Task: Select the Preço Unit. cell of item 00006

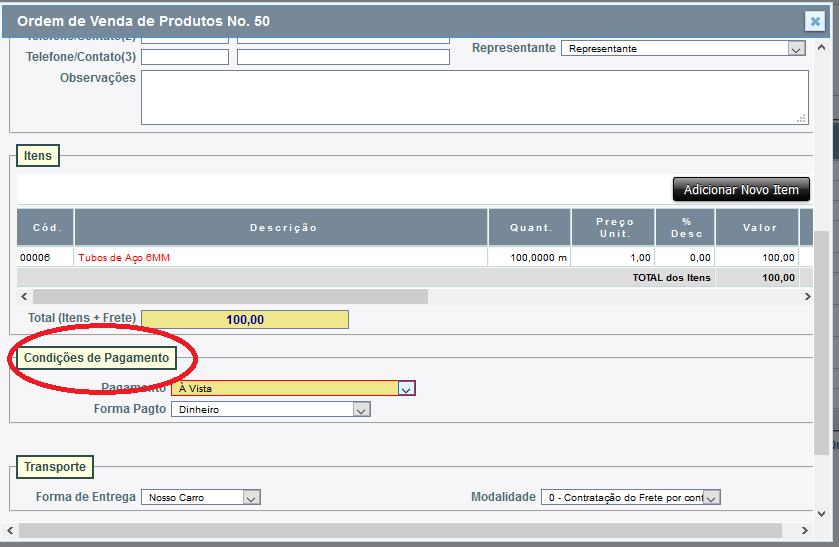Action: click(613, 258)
